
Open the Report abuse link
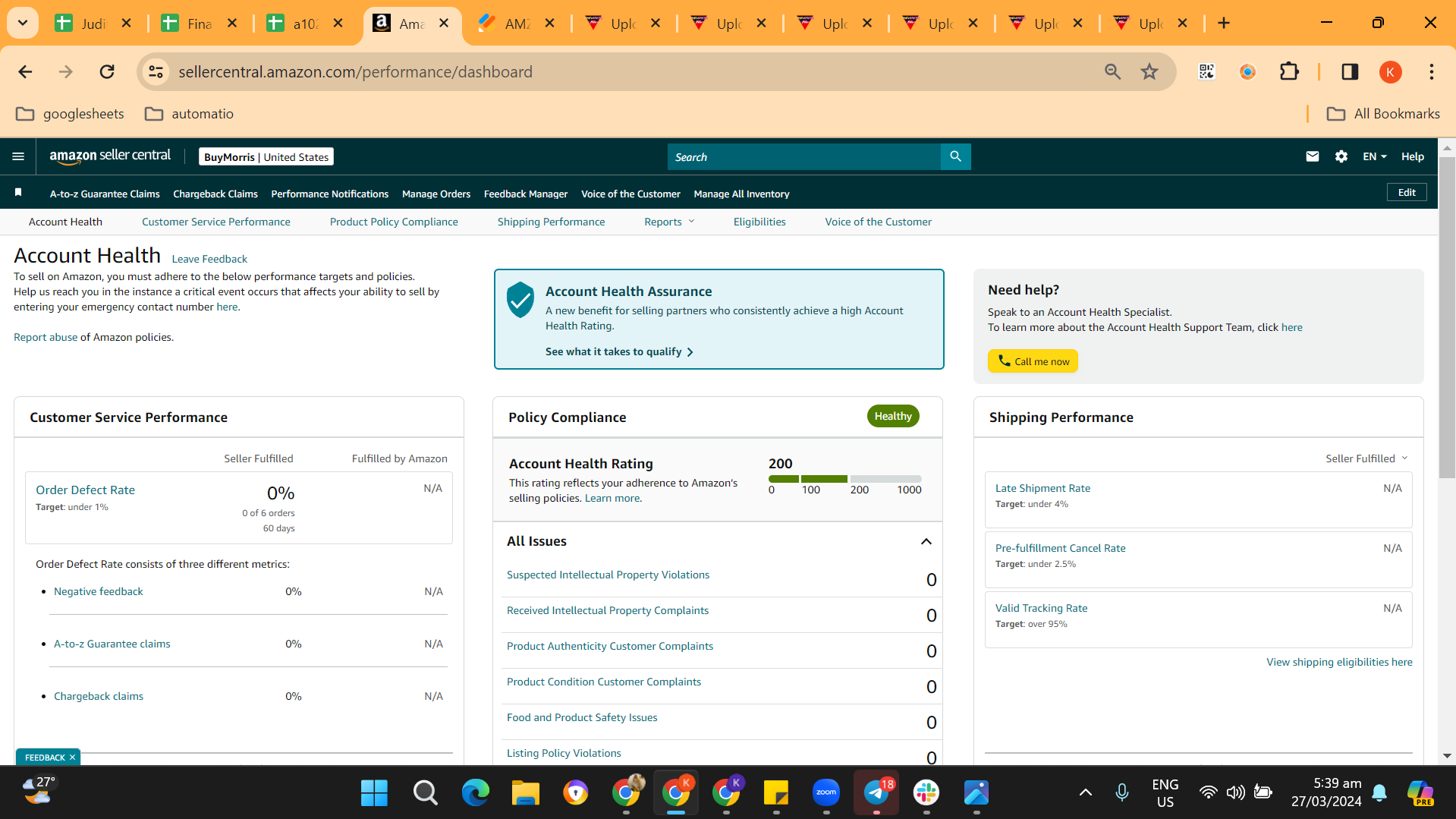(x=46, y=337)
